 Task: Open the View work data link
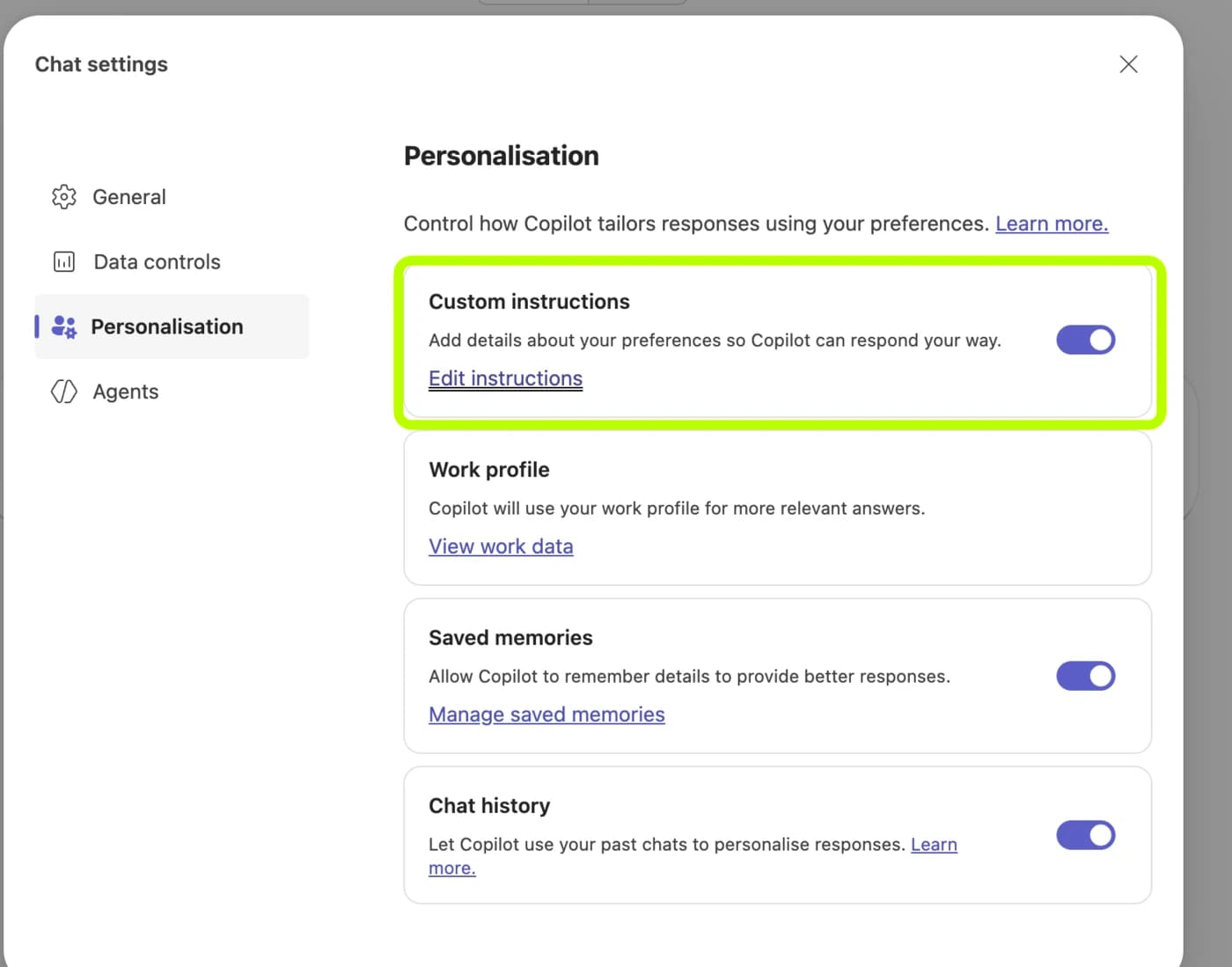pyautogui.click(x=501, y=546)
